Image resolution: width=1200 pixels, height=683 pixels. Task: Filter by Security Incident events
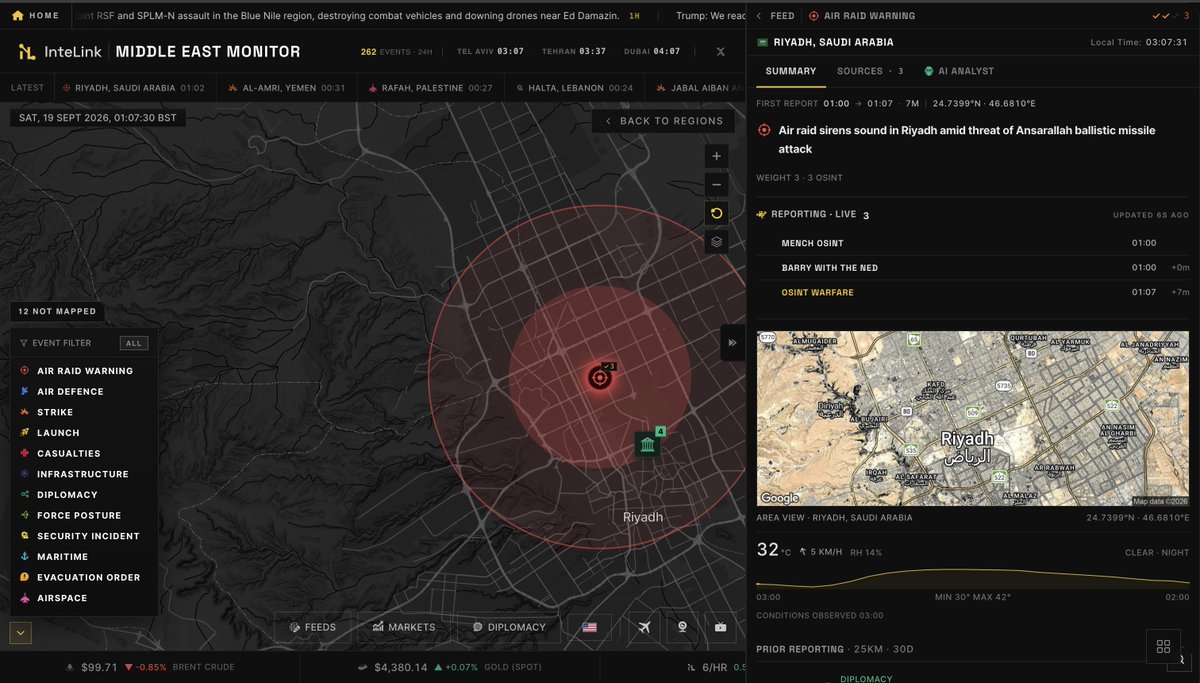(x=79, y=536)
